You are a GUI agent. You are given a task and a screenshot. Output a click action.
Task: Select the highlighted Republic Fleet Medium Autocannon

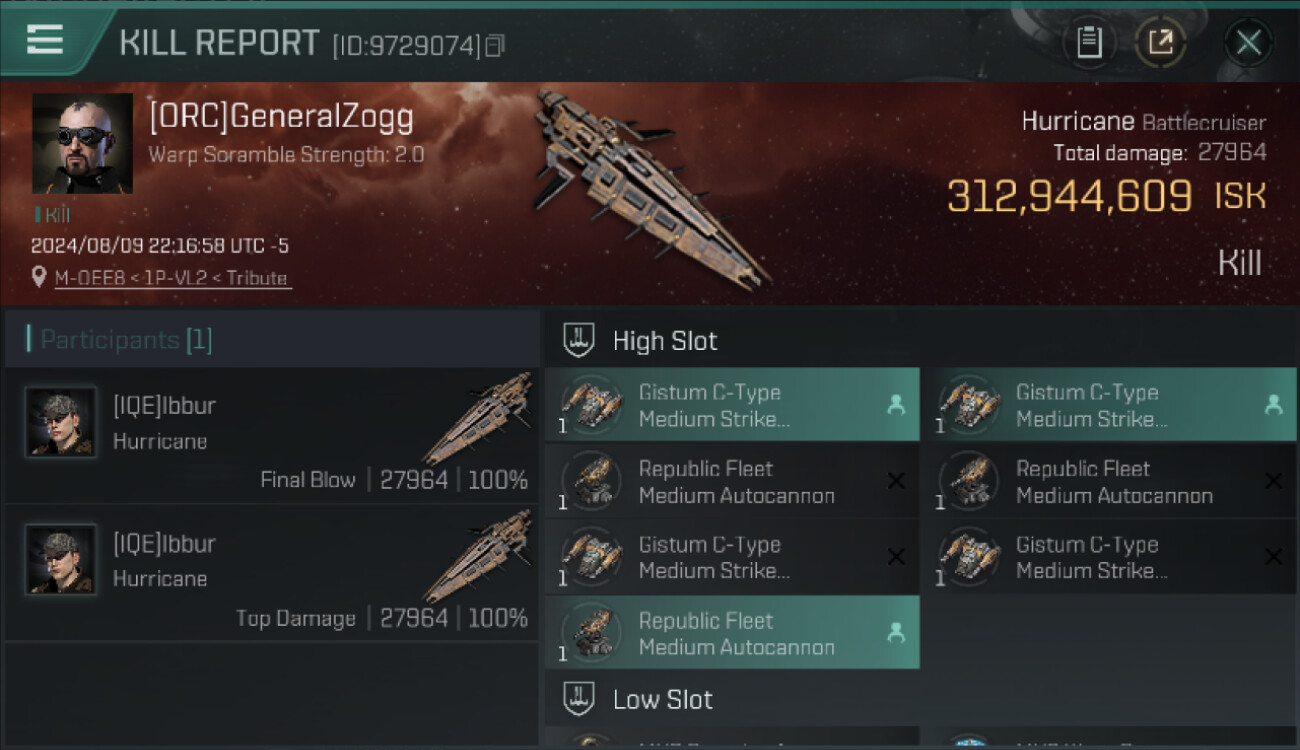click(731, 633)
